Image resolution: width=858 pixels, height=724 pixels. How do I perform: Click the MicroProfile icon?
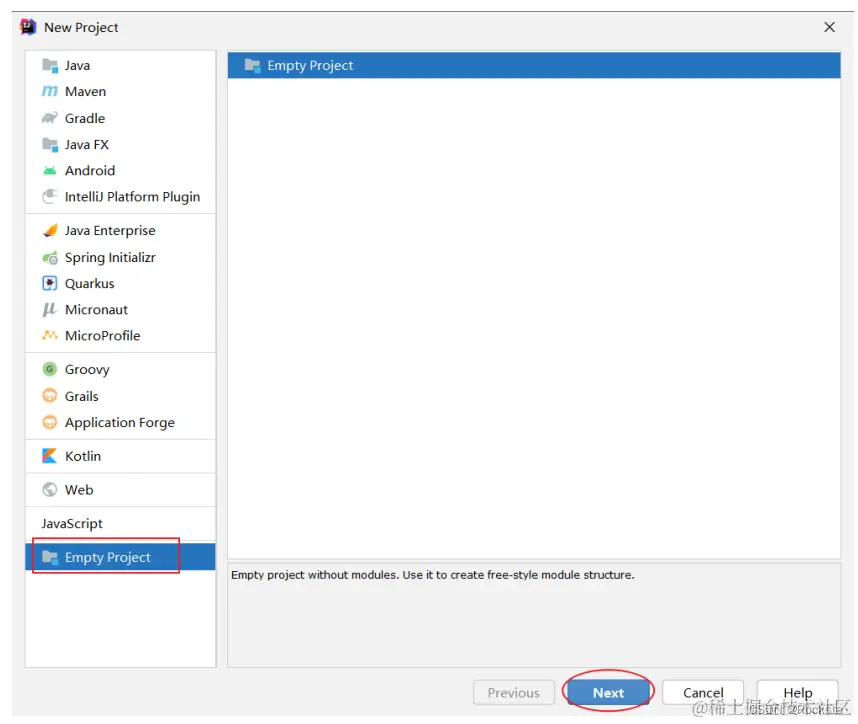(50, 335)
